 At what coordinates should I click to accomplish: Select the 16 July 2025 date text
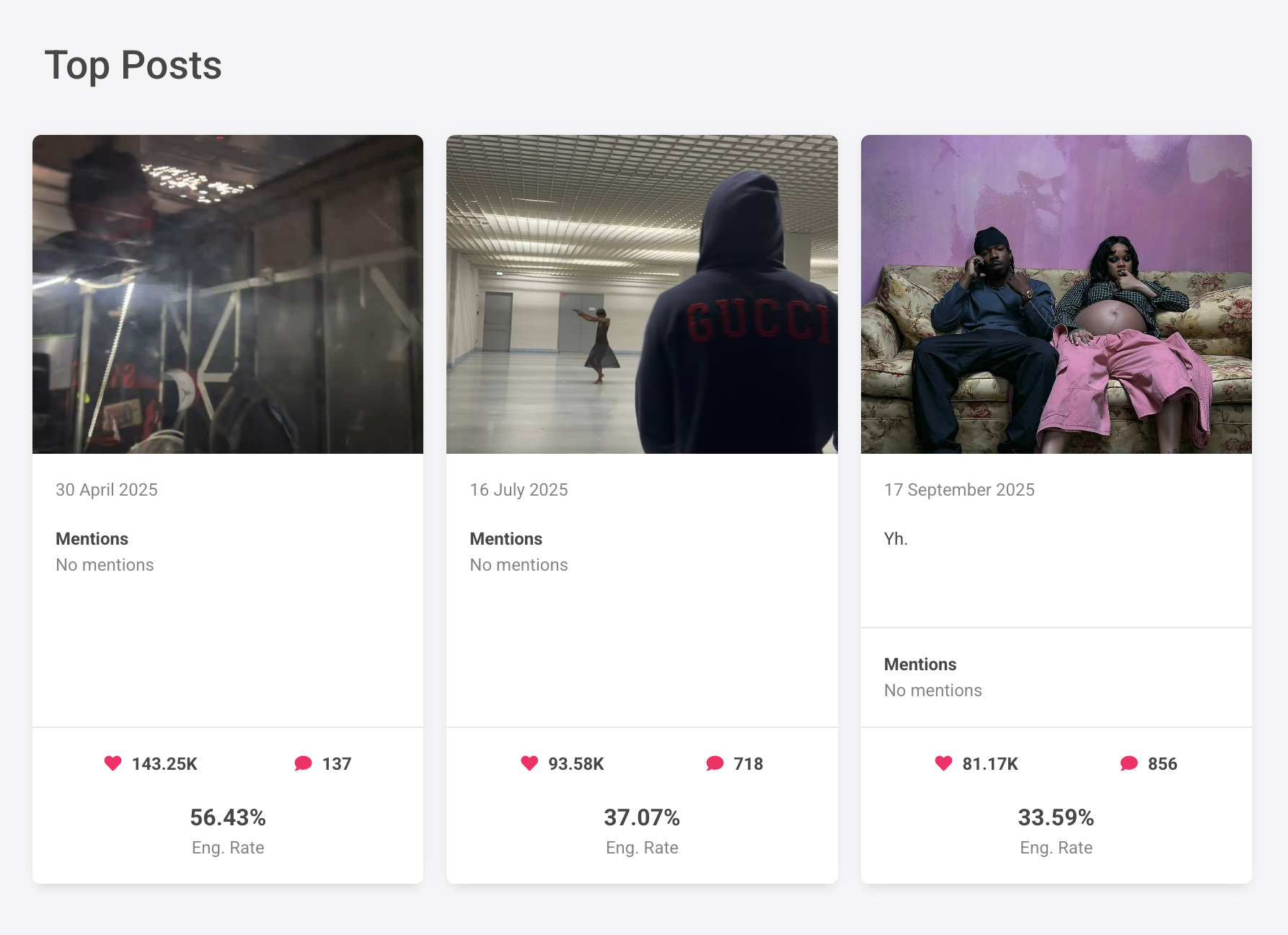pyautogui.click(x=519, y=490)
